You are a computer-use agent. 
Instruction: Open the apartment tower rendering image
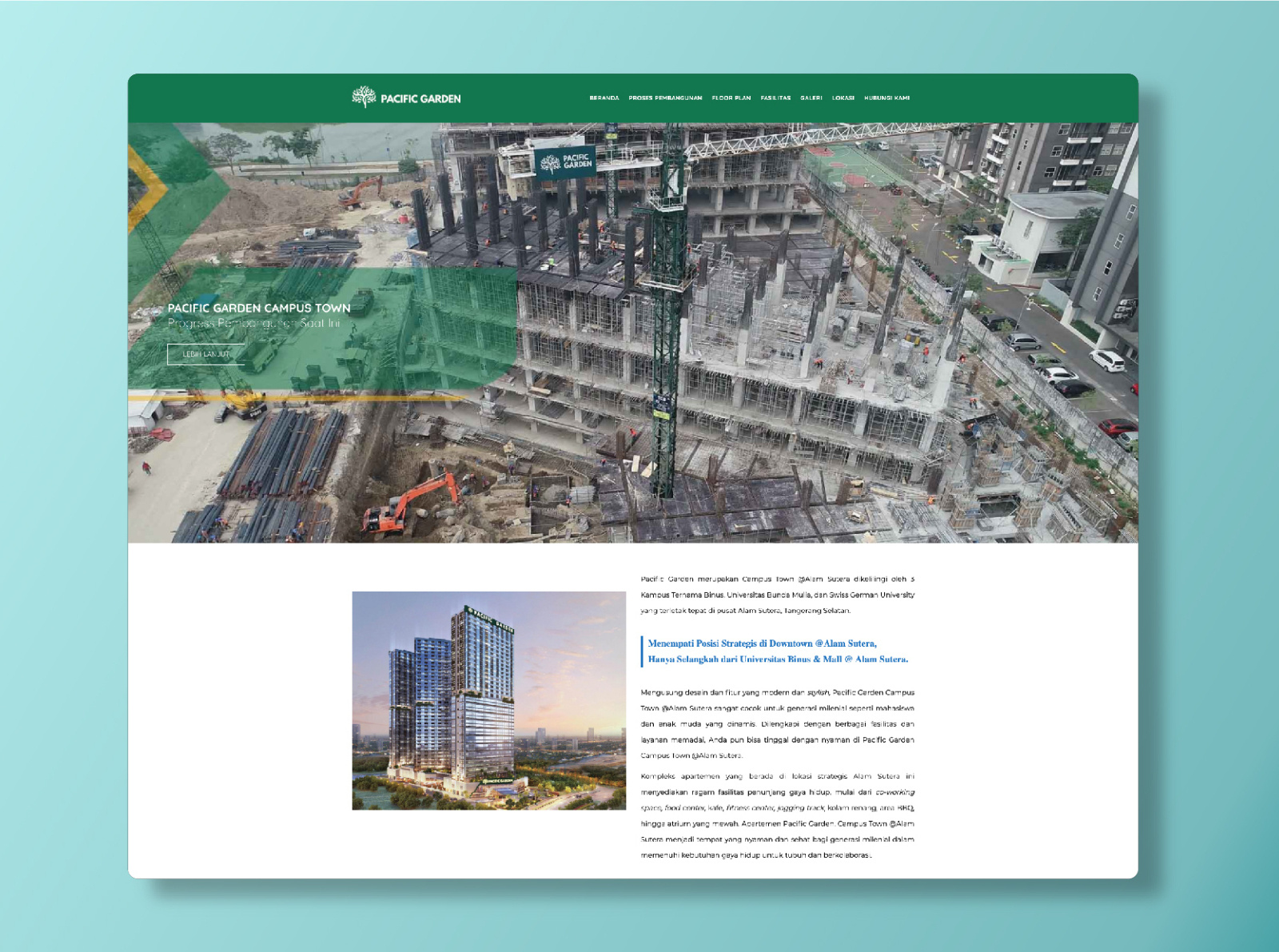coord(489,701)
